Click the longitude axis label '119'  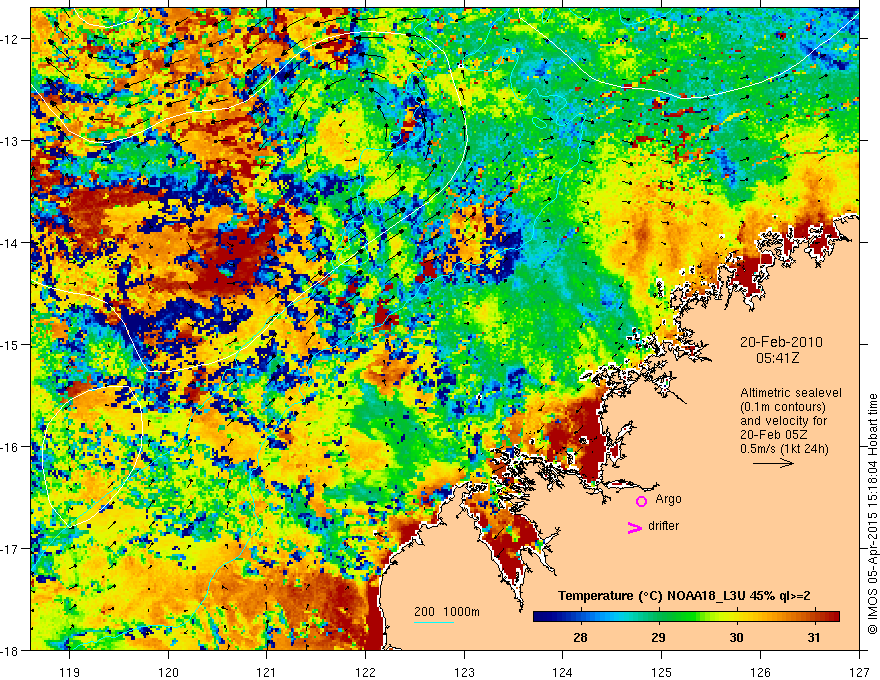pos(69,672)
